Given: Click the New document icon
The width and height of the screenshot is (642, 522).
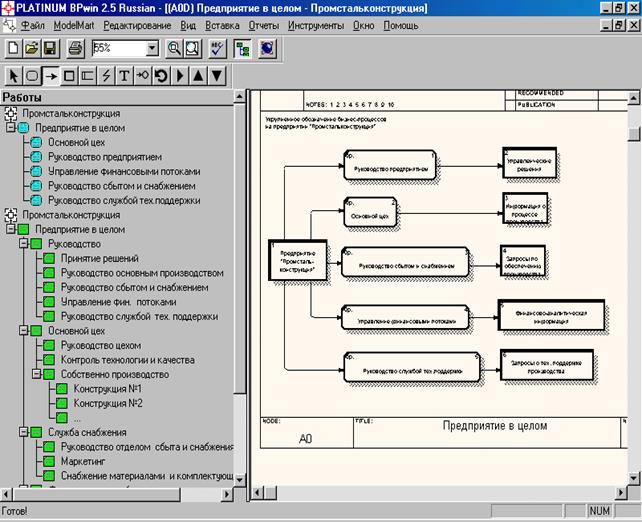Looking at the screenshot, I should point(13,48).
